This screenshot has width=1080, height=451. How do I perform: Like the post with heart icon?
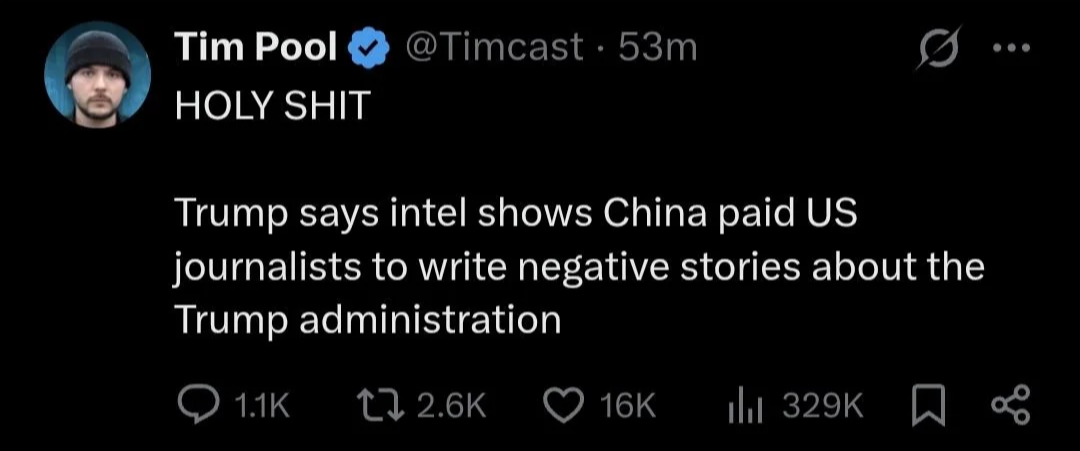[x=565, y=406]
